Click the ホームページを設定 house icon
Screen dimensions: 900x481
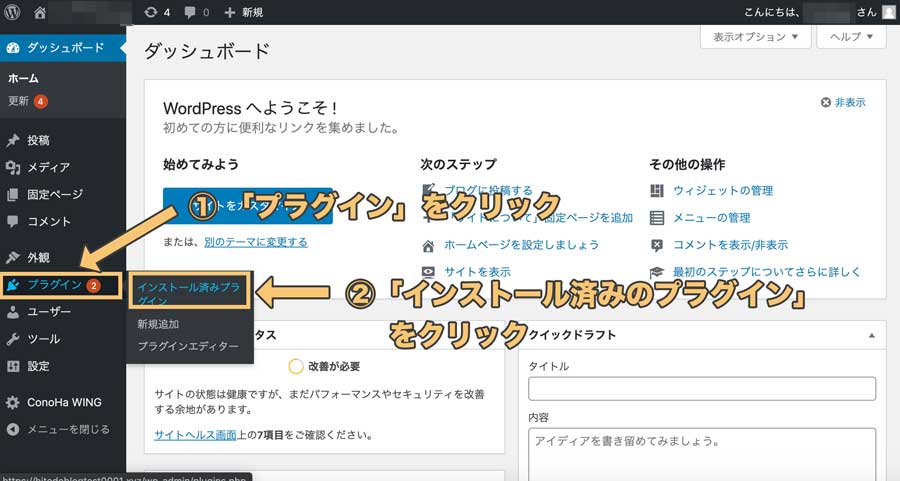pos(428,246)
